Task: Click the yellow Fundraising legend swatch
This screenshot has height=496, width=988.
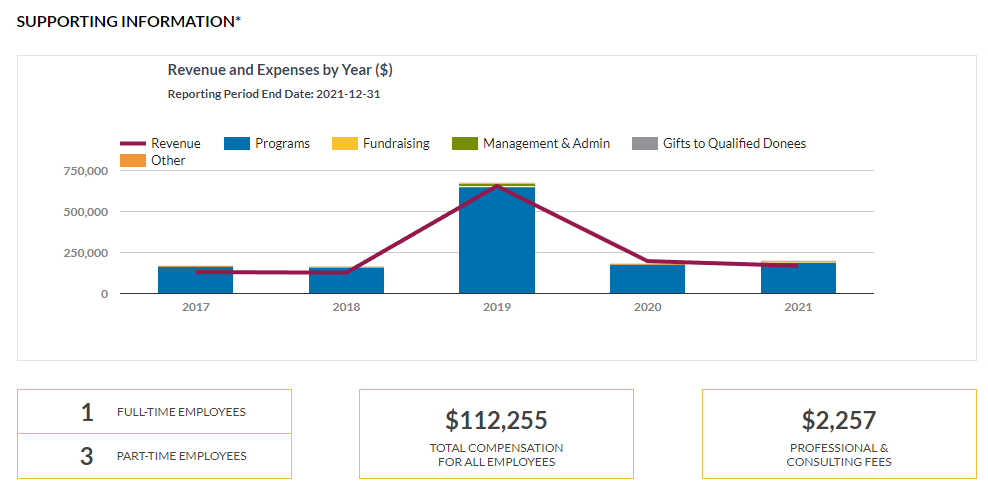Action: pos(345,143)
